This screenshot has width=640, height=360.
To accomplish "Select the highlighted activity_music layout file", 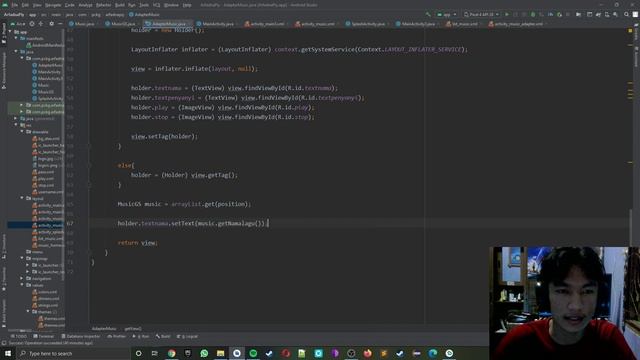I will click(x=36, y=225).
